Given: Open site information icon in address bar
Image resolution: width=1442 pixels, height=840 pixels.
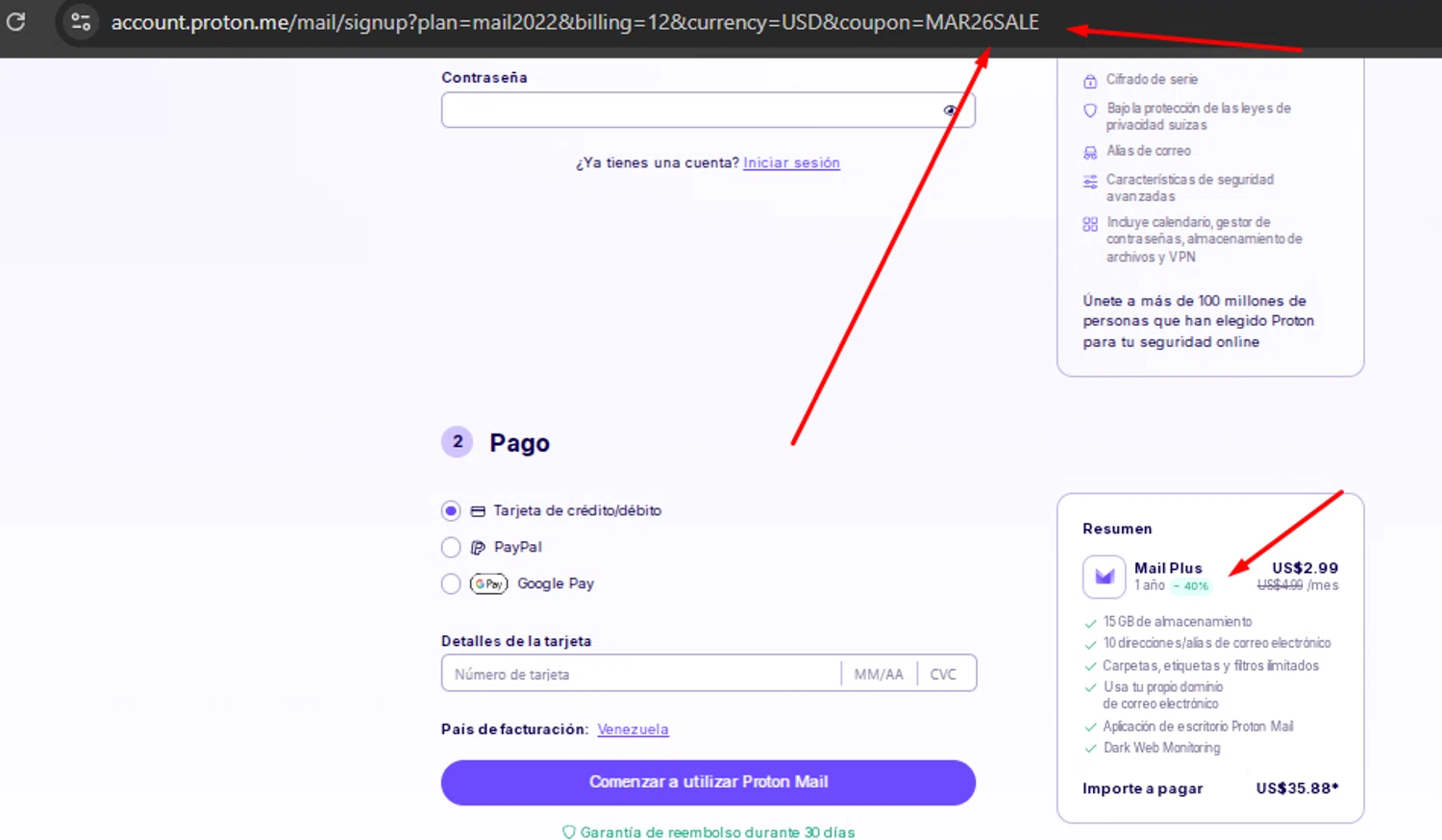Looking at the screenshot, I should [x=81, y=21].
